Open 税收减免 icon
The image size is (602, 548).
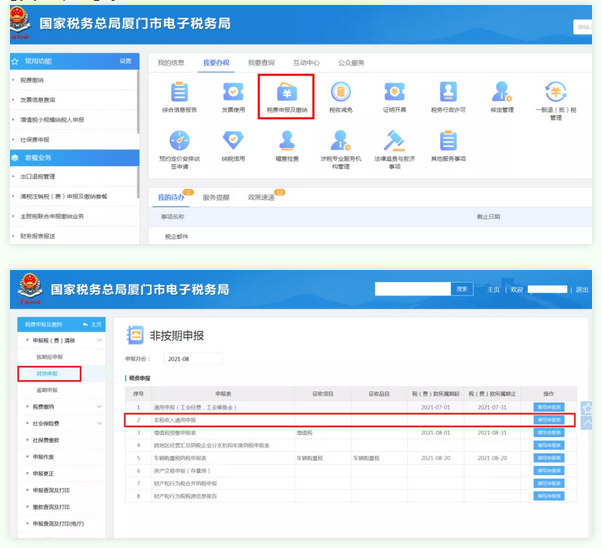341,94
